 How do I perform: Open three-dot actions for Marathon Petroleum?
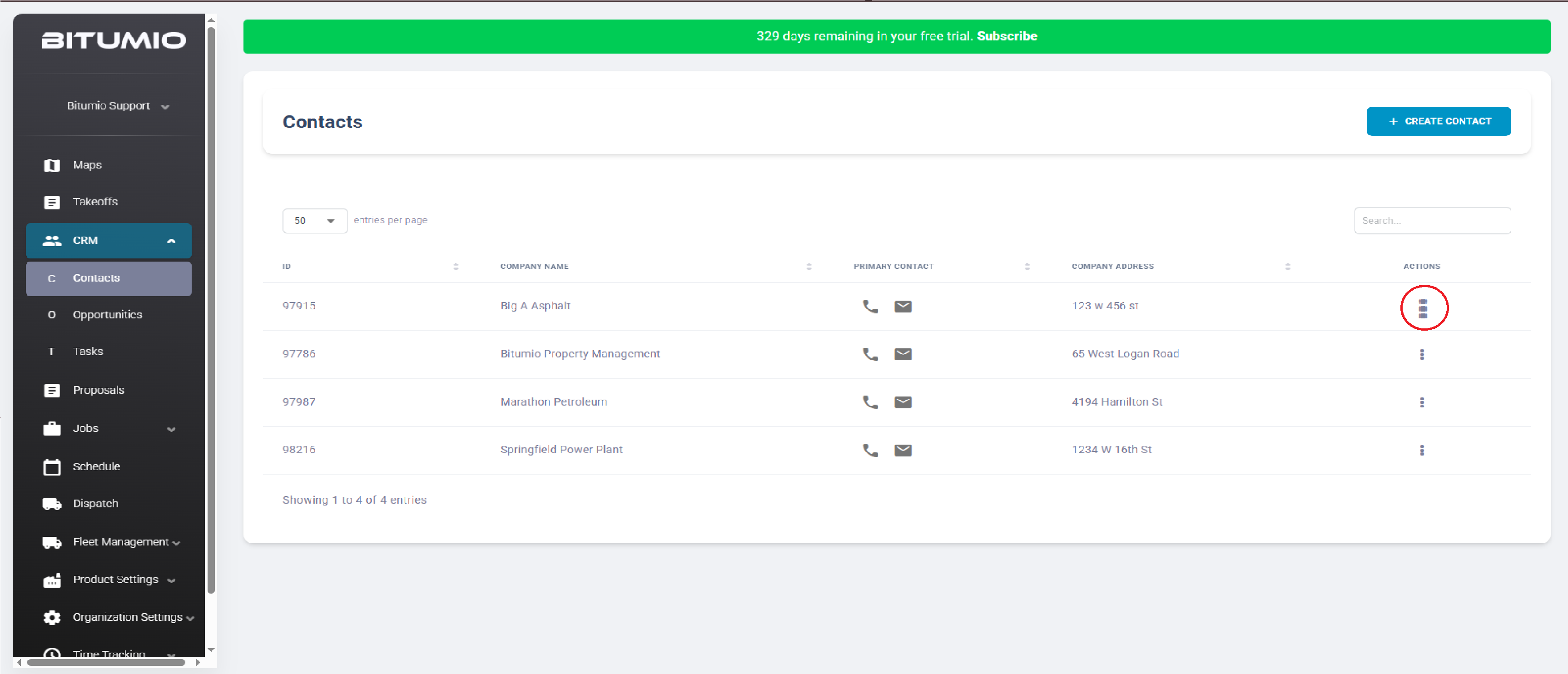click(x=1422, y=402)
